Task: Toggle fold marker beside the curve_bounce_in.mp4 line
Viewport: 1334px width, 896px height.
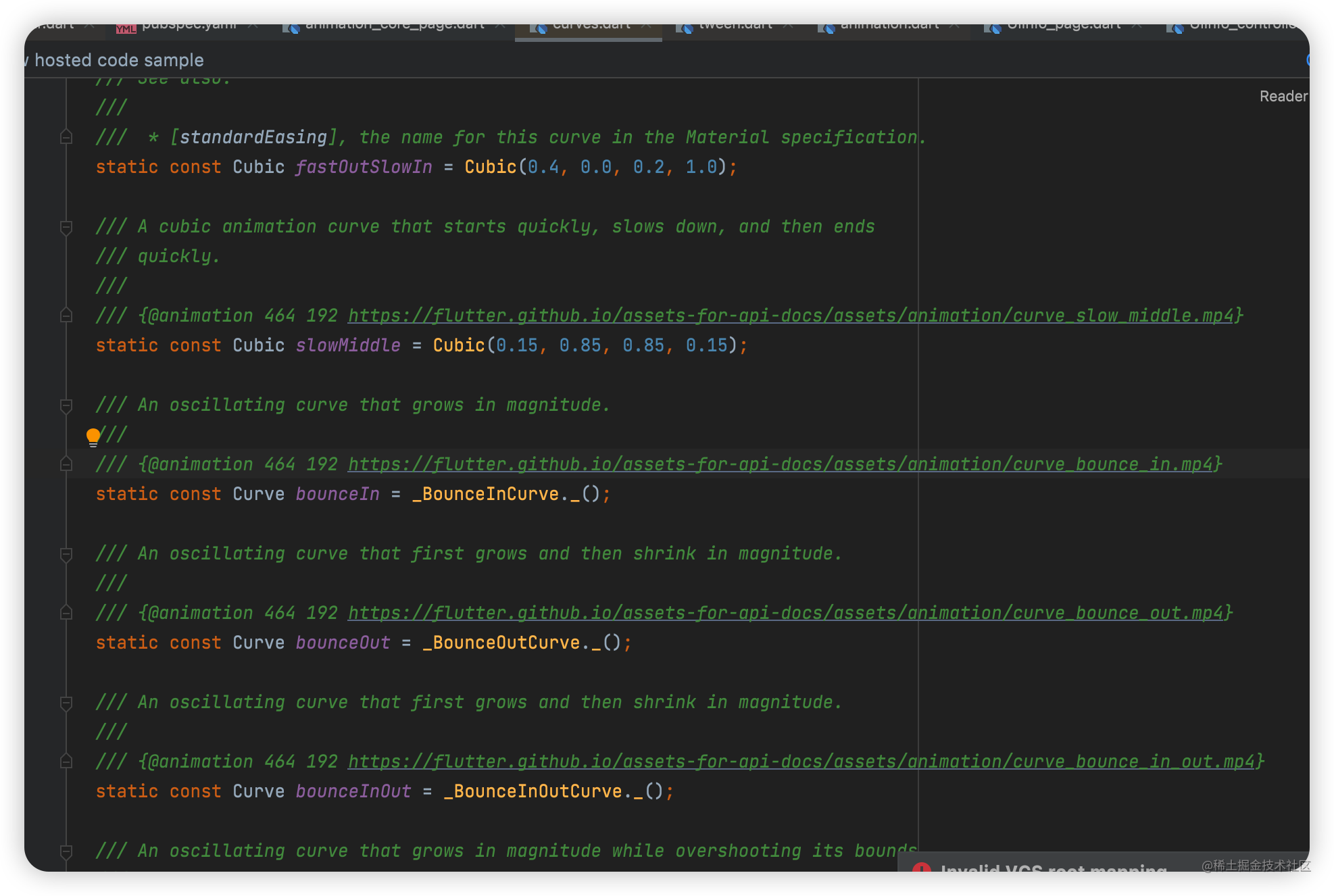Action: click(x=66, y=464)
